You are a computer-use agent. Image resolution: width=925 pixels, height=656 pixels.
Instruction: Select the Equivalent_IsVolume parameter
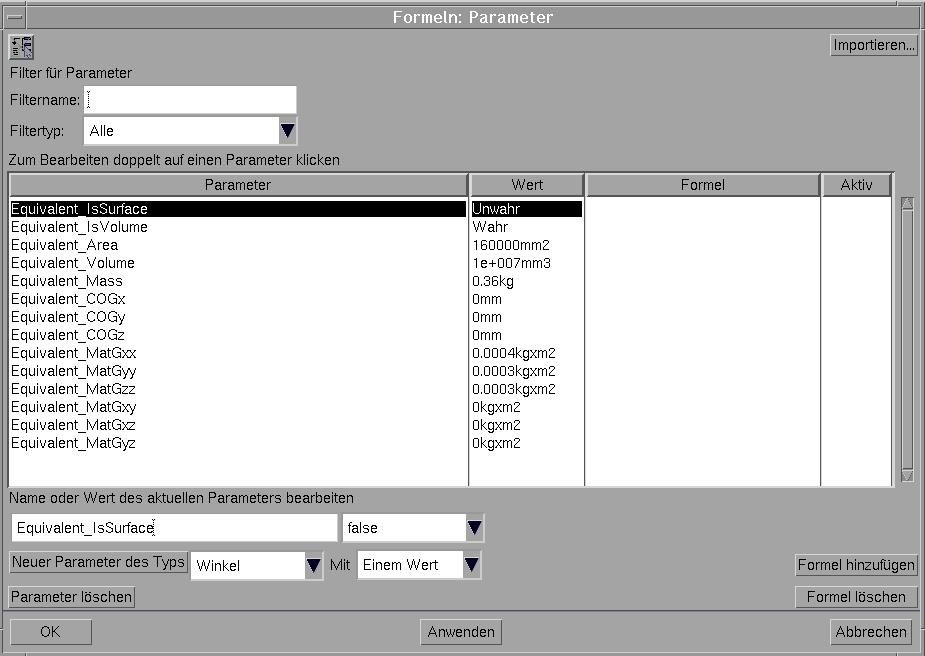tap(79, 227)
